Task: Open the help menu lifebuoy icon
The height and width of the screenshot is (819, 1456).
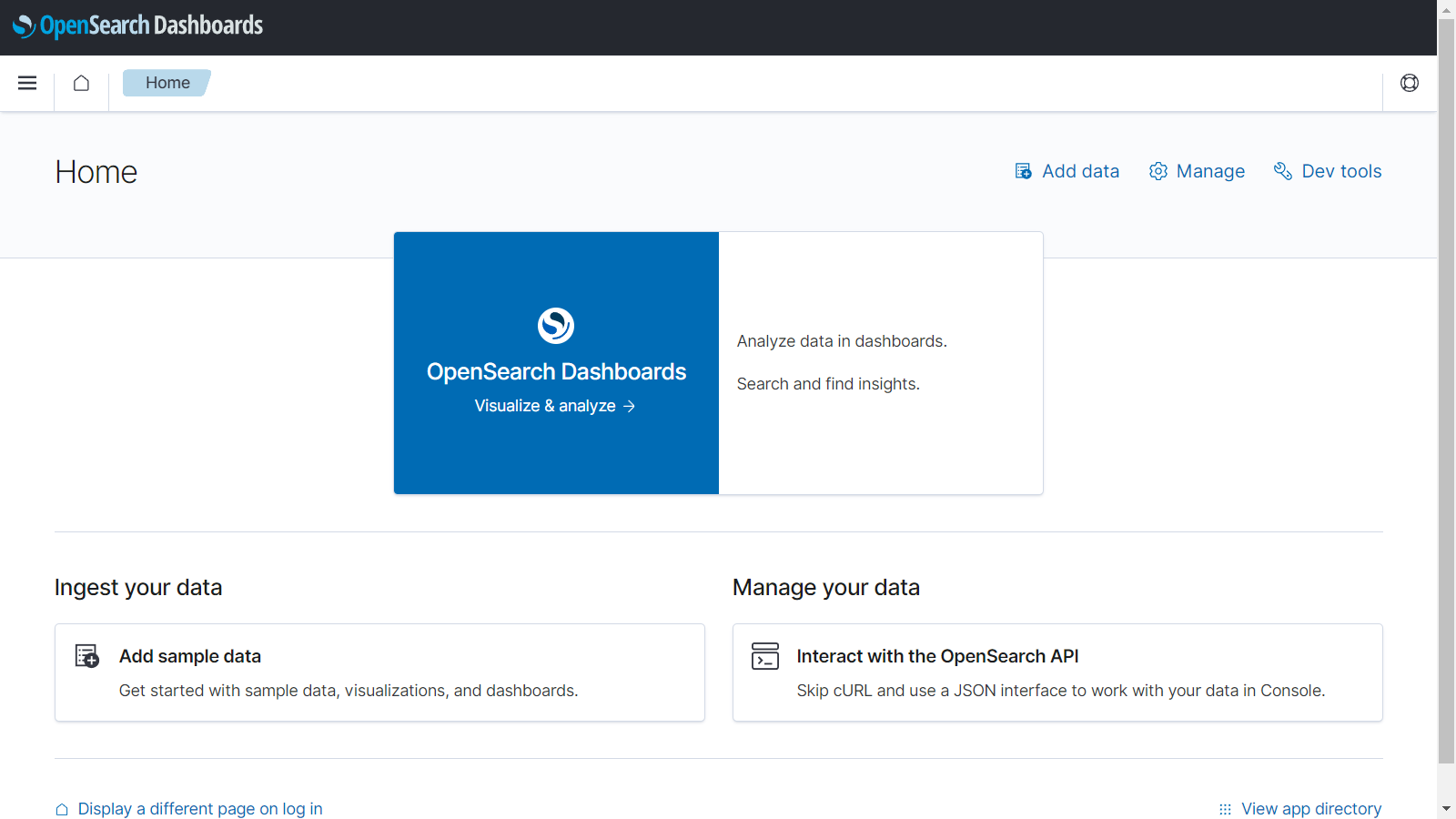Action: [1409, 83]
